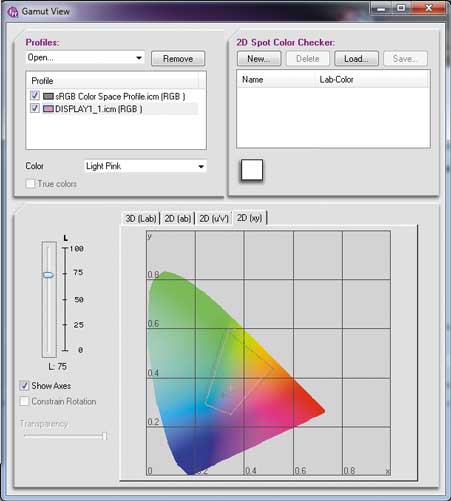The image size is (451, 501).
Task: Minimize the Gamut View window
Action: click(x=381, y=8)
